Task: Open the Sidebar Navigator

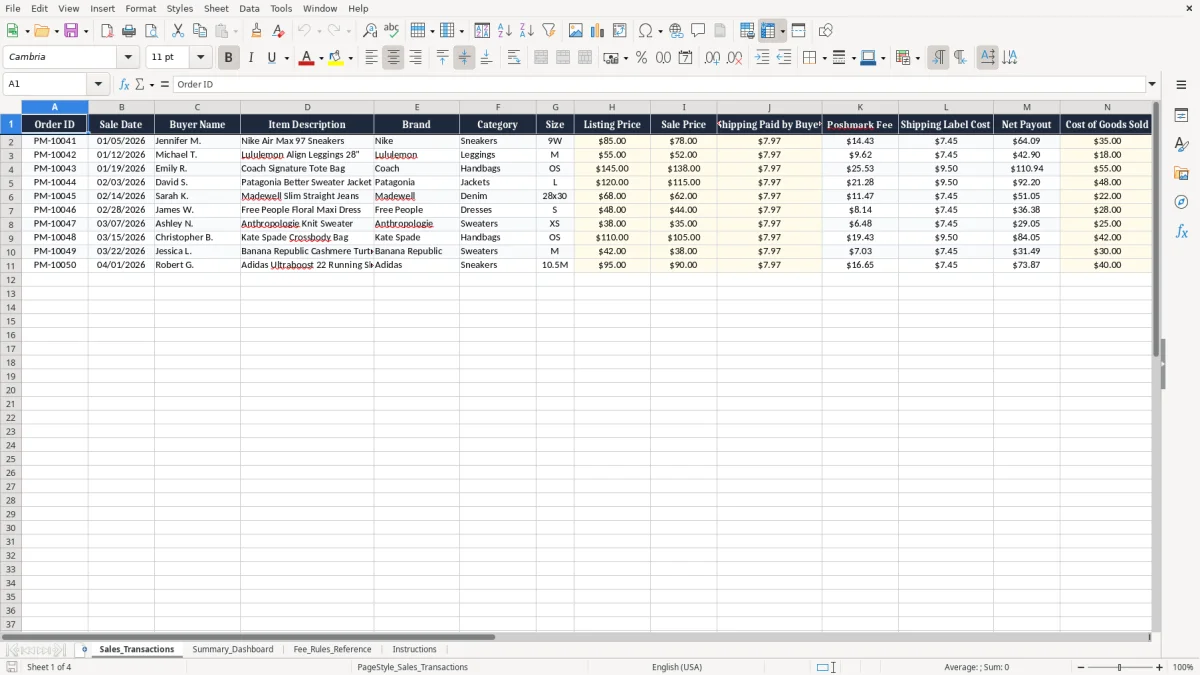Action: tap(1181, 202)
